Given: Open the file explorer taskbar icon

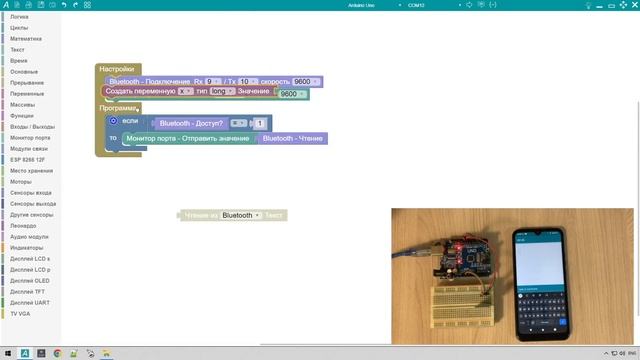Looking at the screenshot, I should coord(106,353).
